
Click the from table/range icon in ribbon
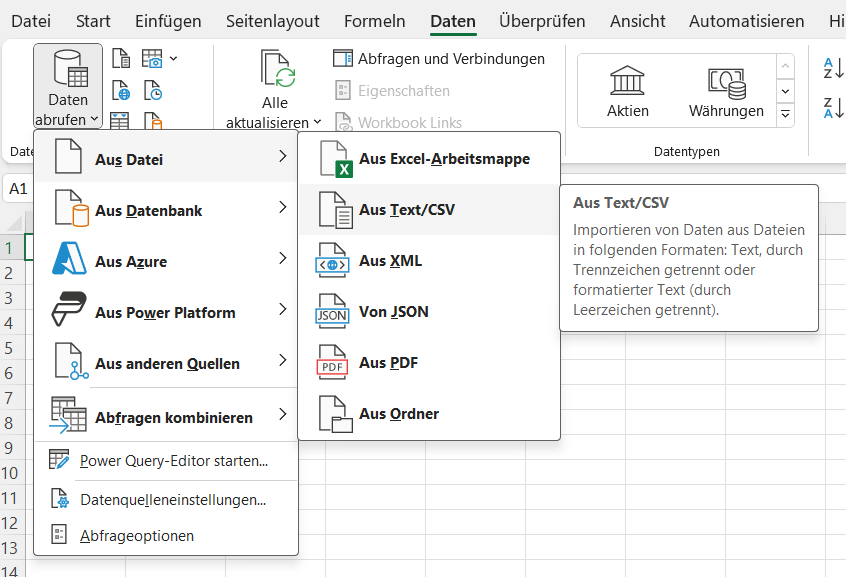pos(120,120)
